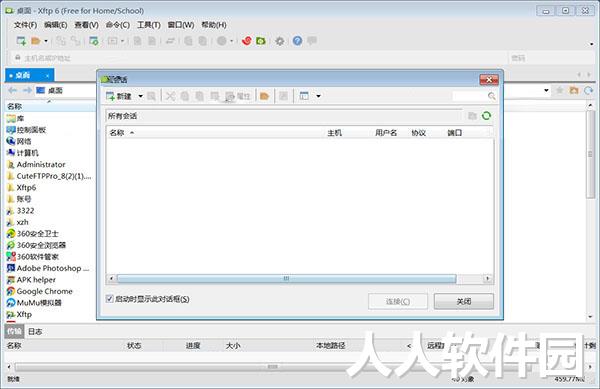The image size is (600, 389).
Task: Click the speech bubble feedback icon in toolbar
Action: click(312, 40)
